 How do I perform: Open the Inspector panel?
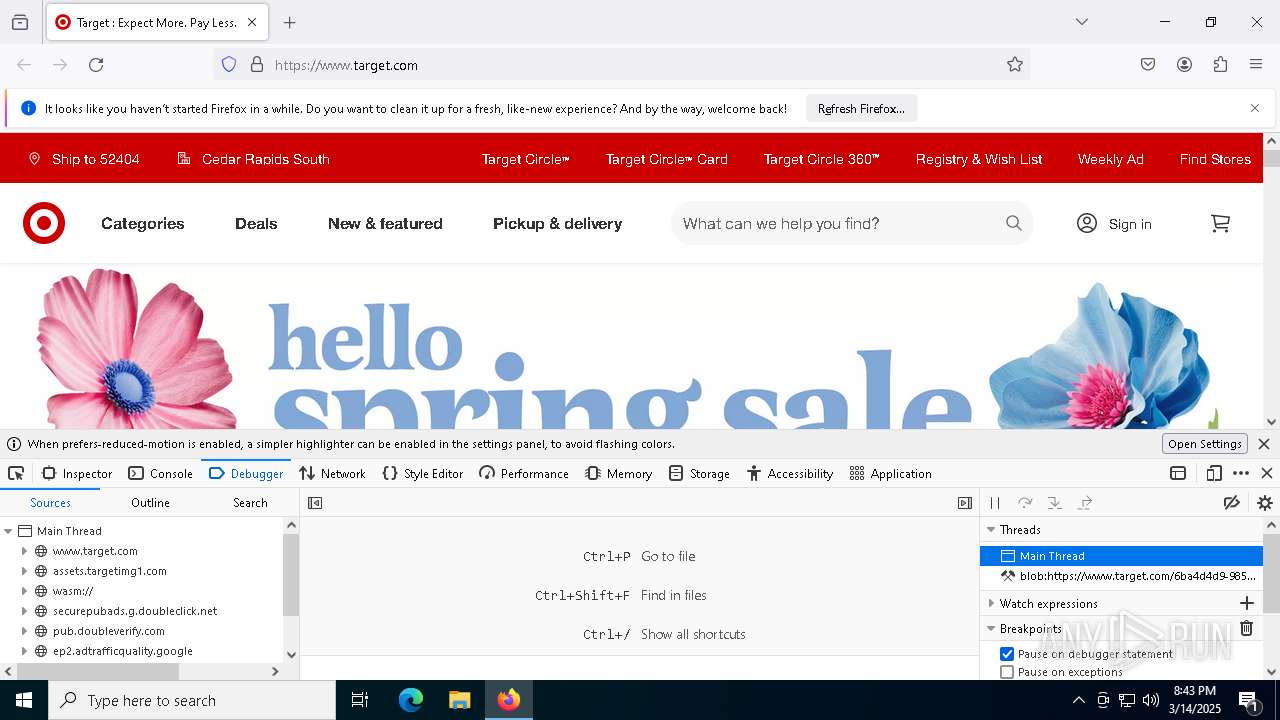[77, 474]
